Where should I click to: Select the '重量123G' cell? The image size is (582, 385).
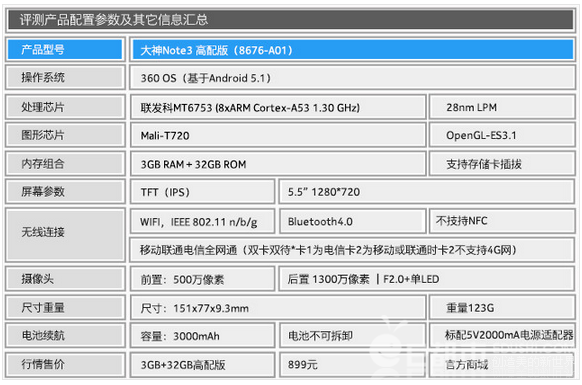(502, 308)
